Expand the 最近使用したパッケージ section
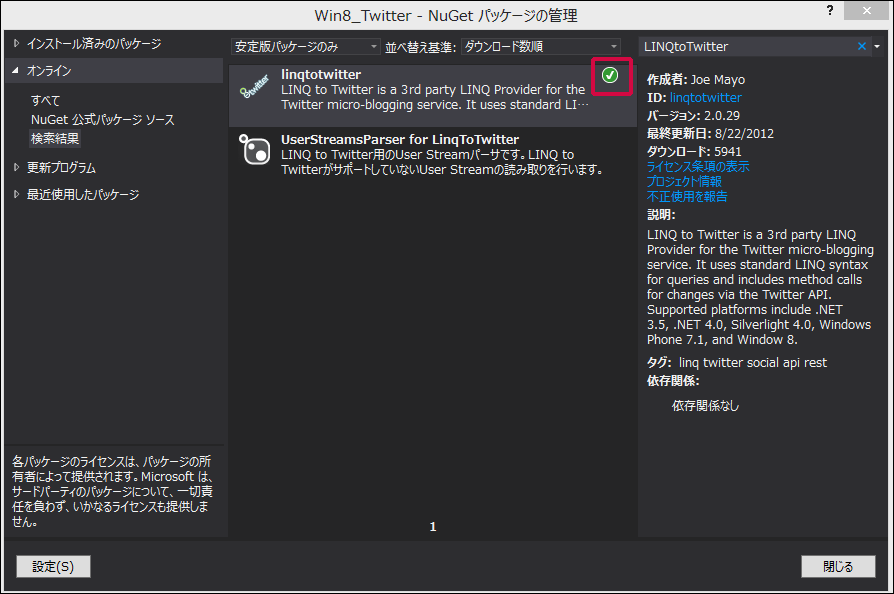 (16, 194)
